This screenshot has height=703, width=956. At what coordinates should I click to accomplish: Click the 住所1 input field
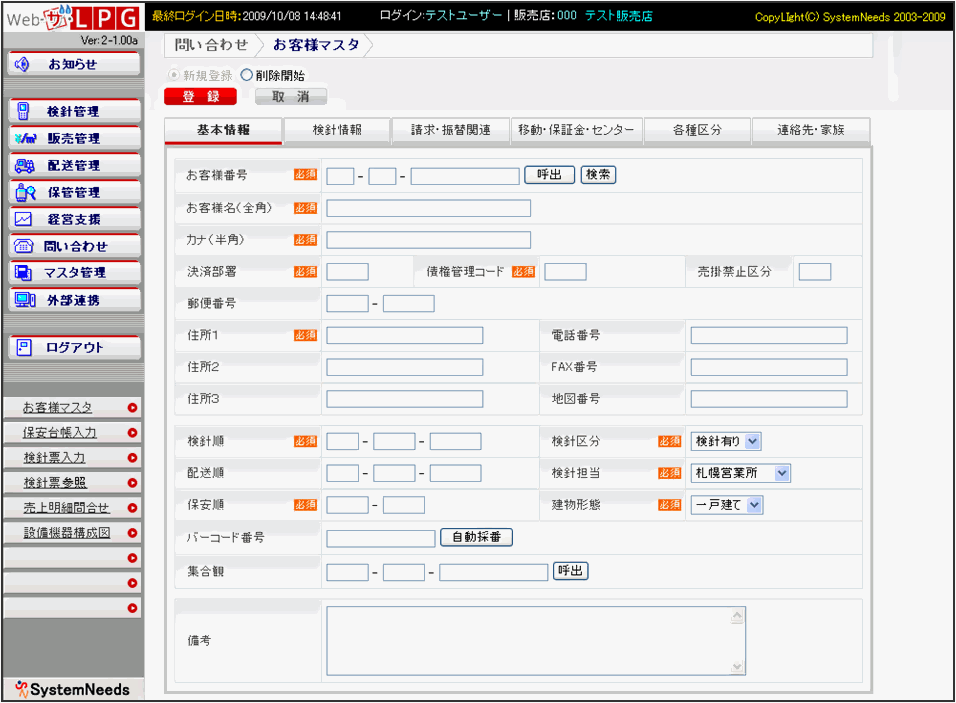[x=405, y=335]
